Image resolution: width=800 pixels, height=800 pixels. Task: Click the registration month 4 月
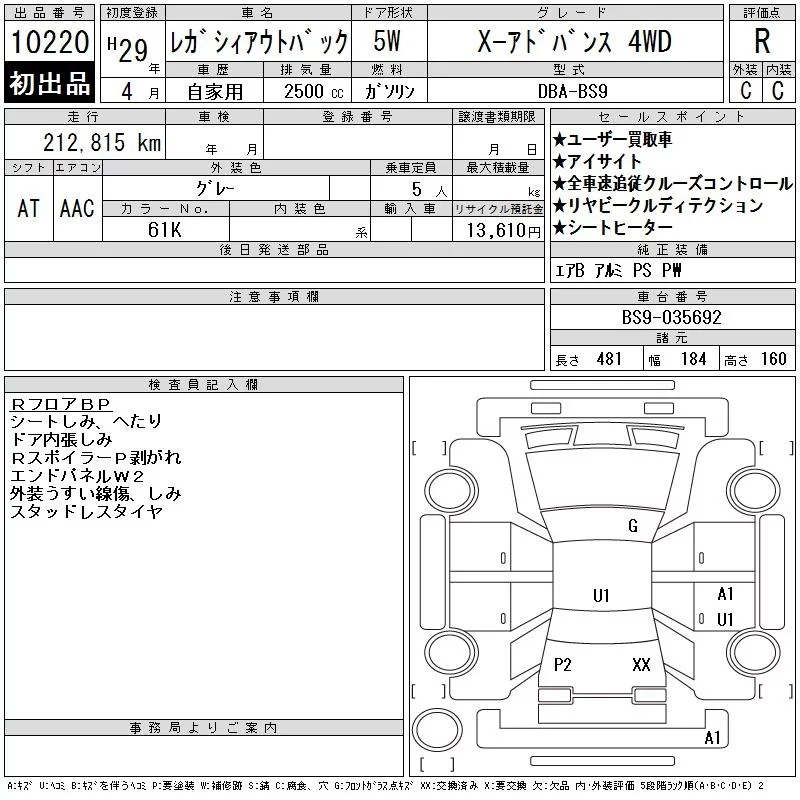point(140,92)
